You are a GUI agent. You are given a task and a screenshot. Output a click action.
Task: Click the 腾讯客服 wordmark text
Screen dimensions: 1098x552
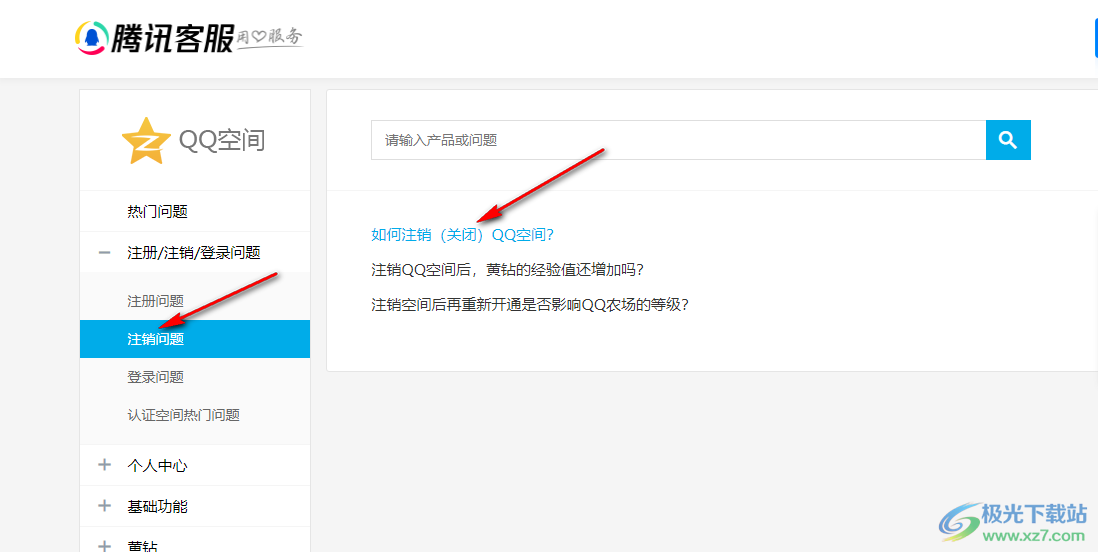[172, 38]
